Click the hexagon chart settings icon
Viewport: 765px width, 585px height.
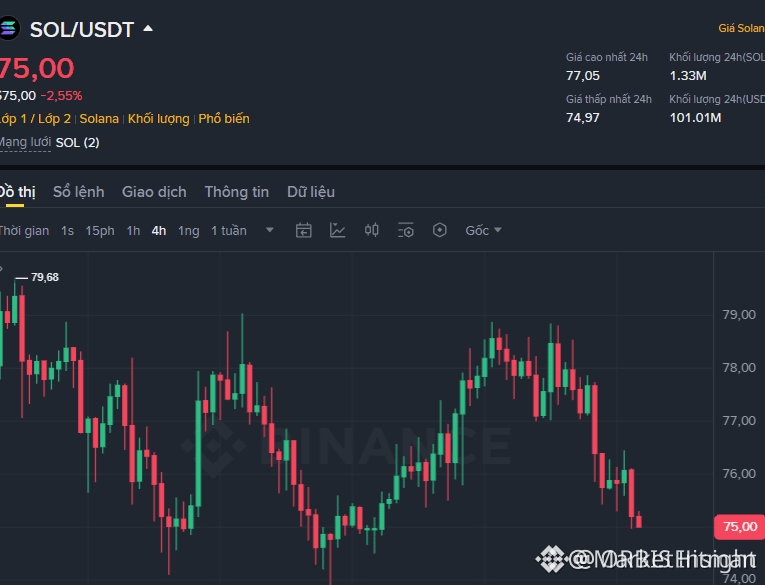pos(440,230)
